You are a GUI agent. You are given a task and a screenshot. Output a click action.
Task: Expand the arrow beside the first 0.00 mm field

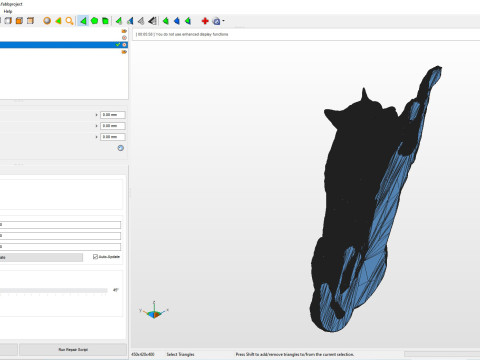click(97, 115)
